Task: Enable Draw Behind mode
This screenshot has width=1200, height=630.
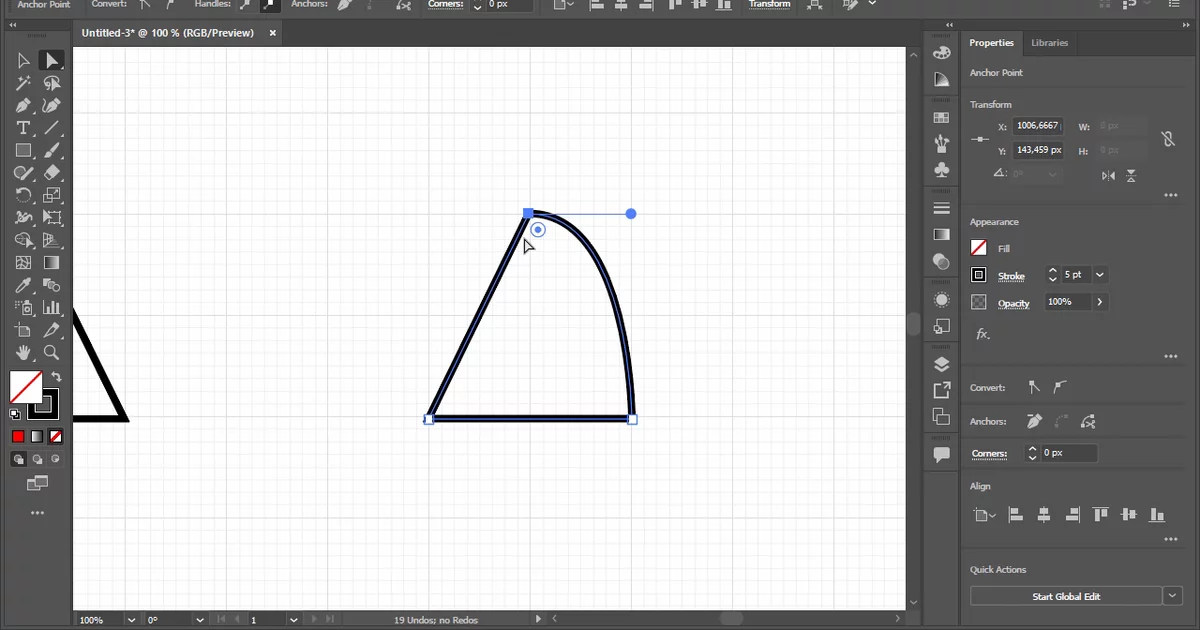Action: [37, 460]
